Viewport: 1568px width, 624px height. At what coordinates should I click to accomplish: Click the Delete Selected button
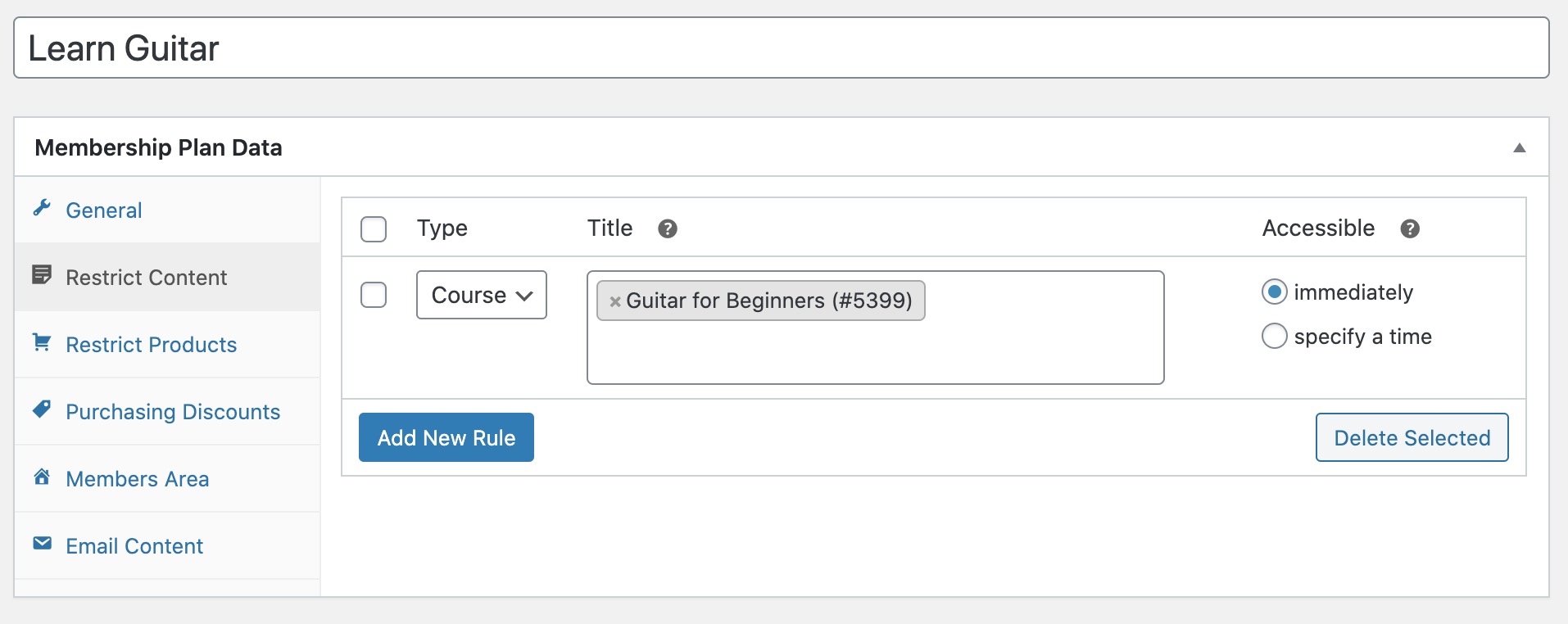point(1412,437)
